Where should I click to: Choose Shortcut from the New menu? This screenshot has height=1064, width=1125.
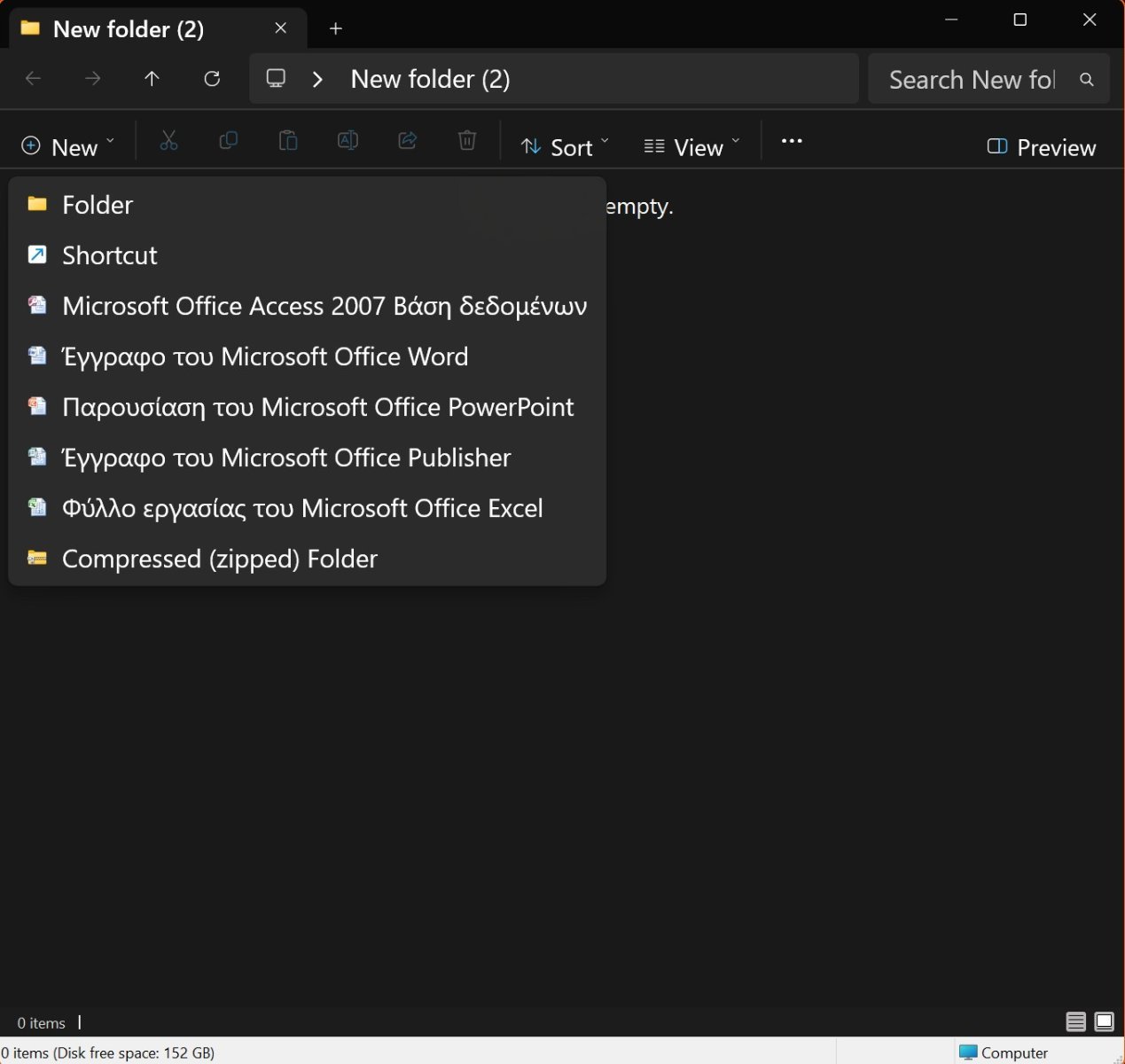click(307, 255)
